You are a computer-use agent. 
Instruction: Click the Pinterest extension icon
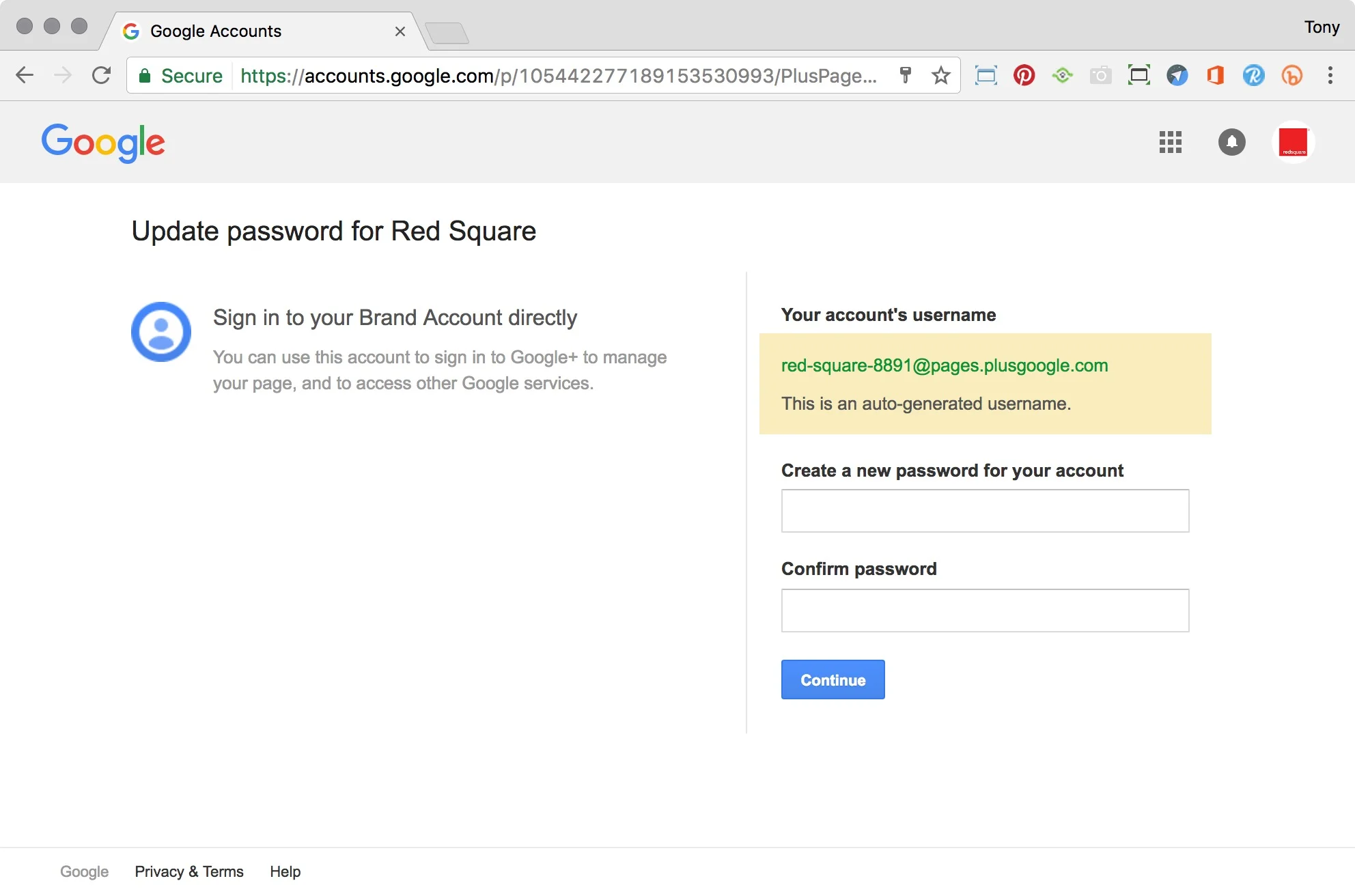(x=1024, y=75)
